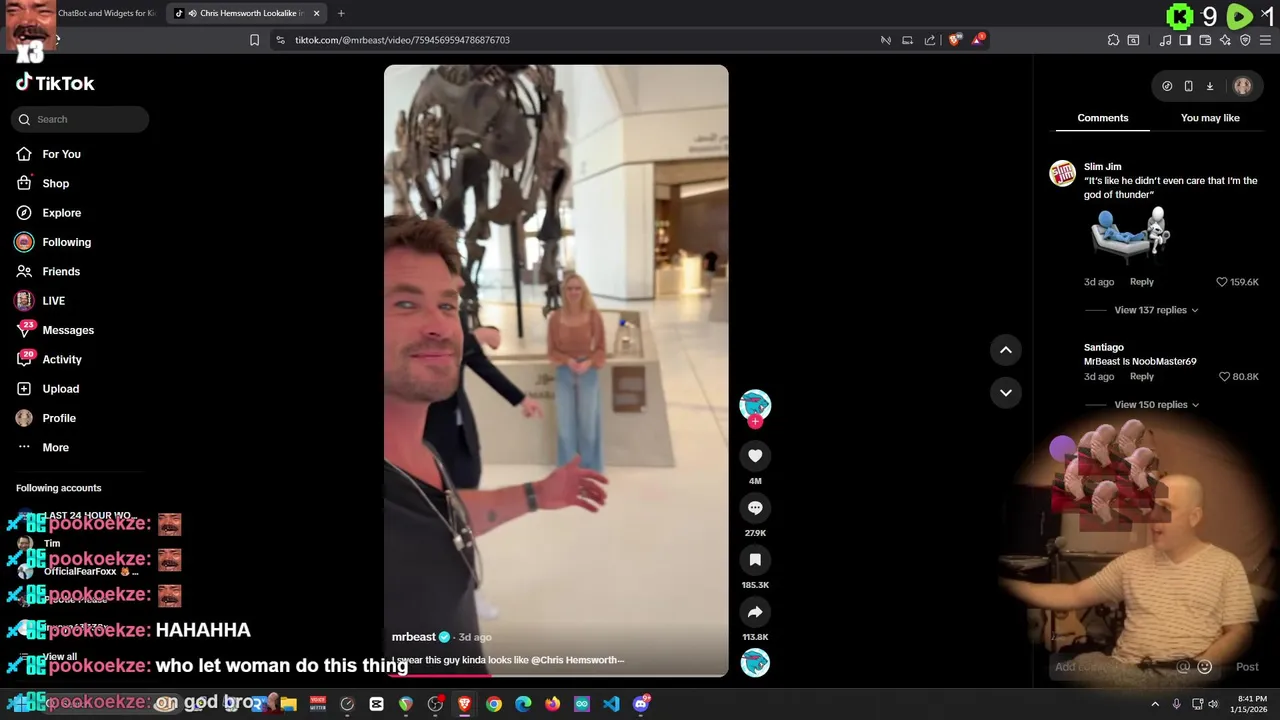
Task: Share the video with arrow icon
Action: (755, 612)
